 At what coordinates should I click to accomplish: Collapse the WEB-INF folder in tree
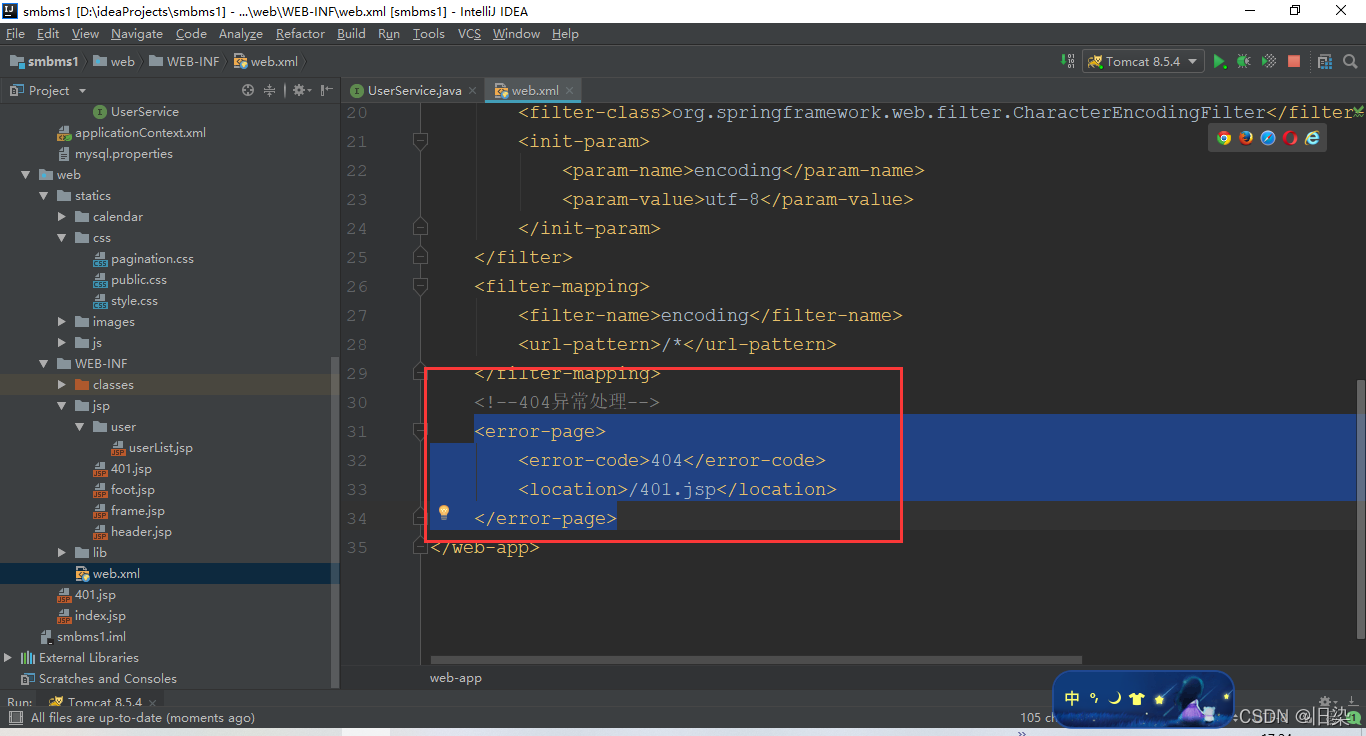44,364
